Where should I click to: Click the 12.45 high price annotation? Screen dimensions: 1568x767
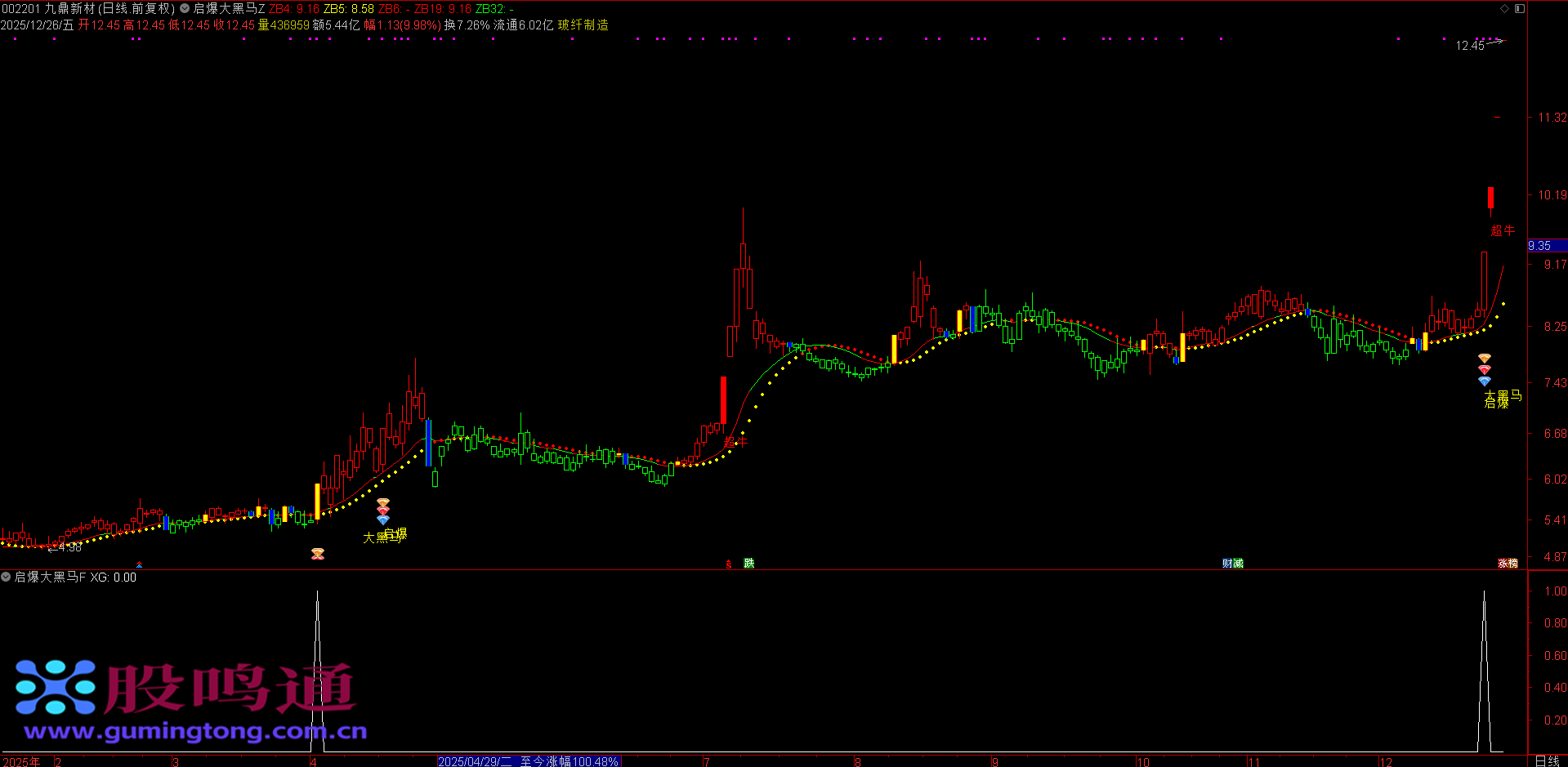[x=1470, y=46]
